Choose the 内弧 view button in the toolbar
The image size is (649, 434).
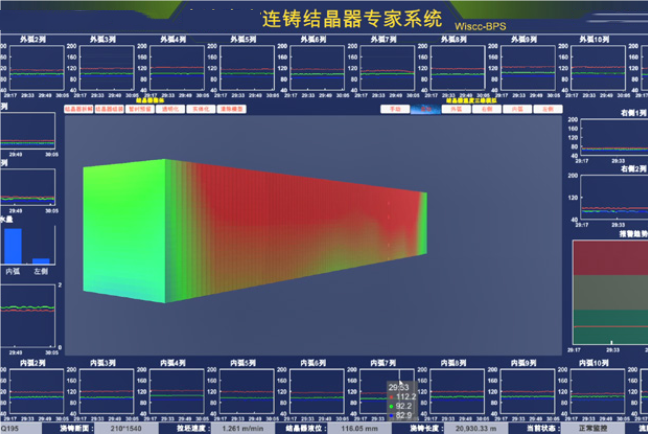[x=515, y=108]
